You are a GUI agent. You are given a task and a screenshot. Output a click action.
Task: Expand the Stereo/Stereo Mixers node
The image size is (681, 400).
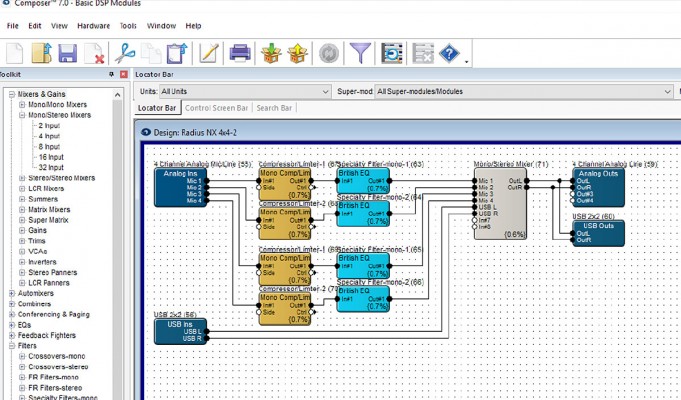point(22,178)
